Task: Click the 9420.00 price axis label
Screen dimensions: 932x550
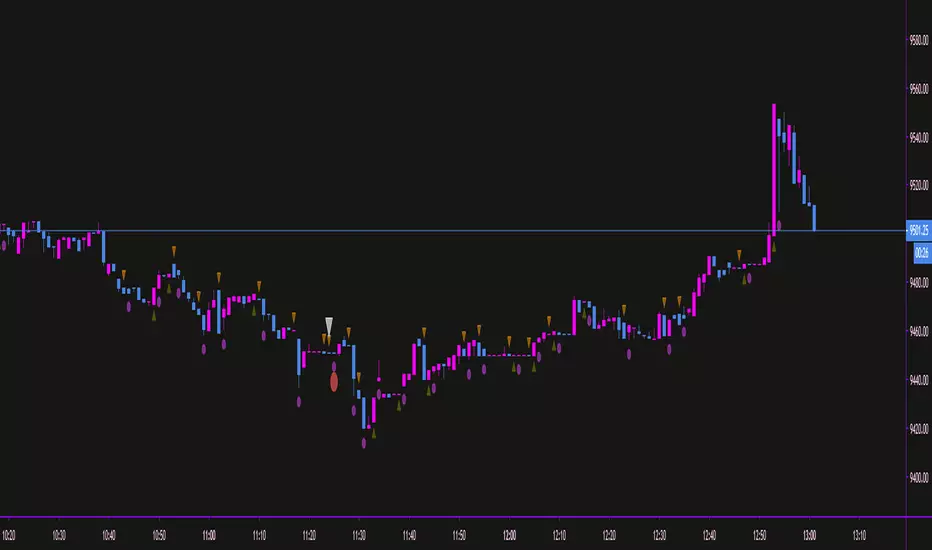Action: 918,428
